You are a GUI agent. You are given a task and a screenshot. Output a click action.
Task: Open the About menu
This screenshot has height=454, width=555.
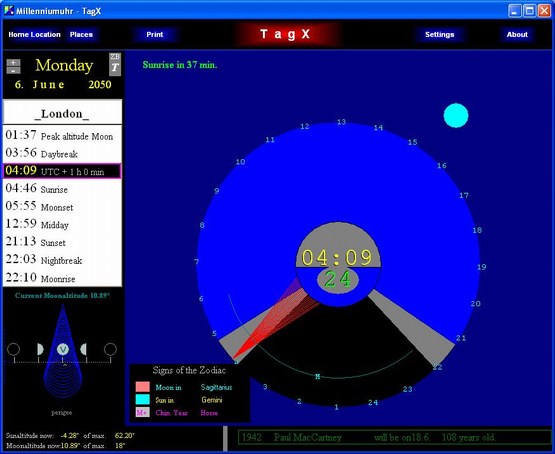tap(517, 35)
